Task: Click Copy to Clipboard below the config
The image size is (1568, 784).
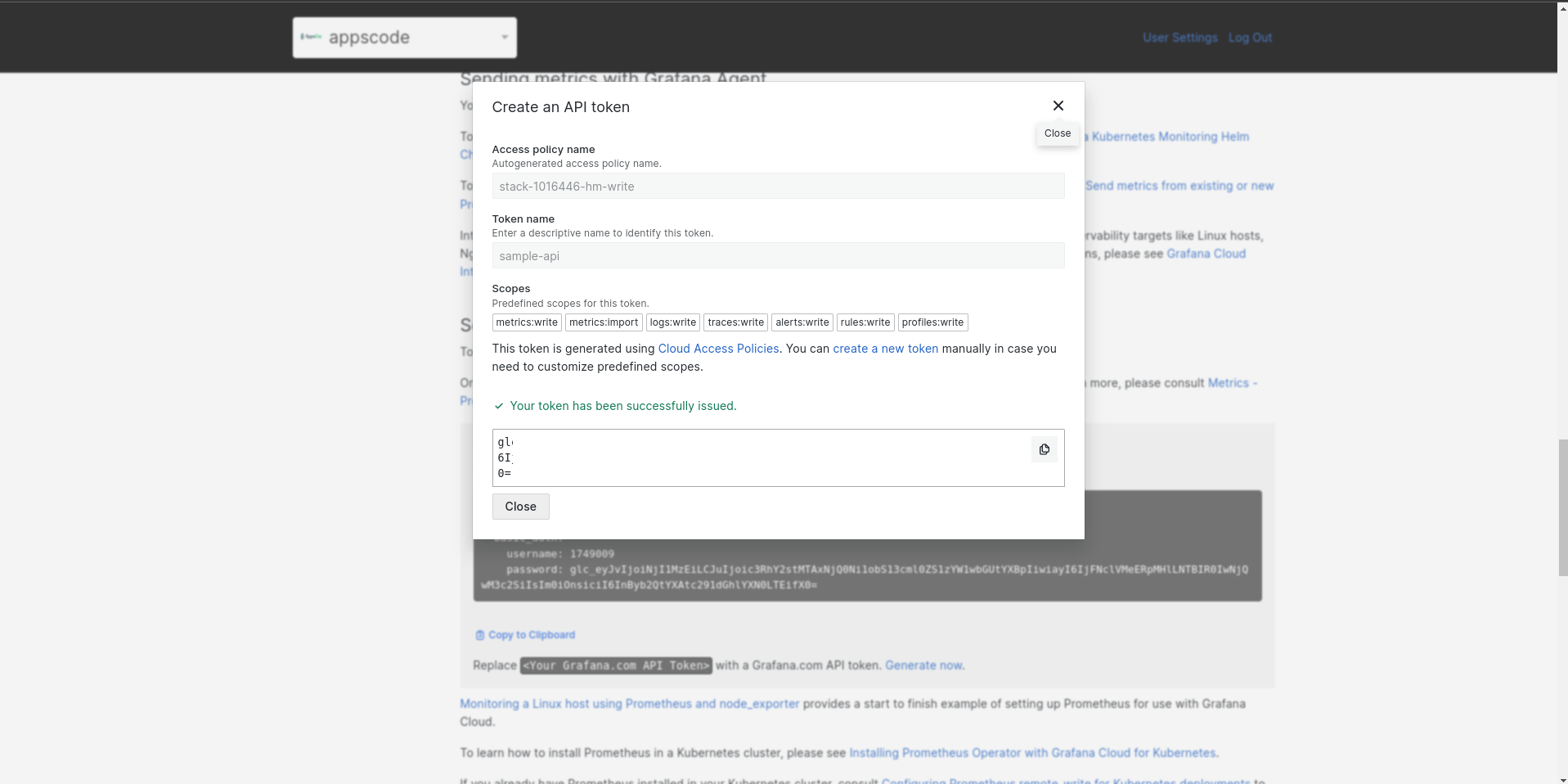Action: (x=531, y=635)
